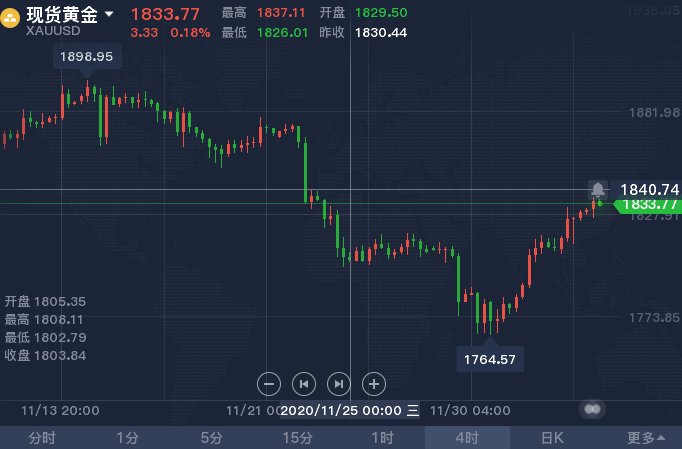Click the 1764.57 low price marker
The width and height of the screenshot is (682, 449).
pos(490,359)
